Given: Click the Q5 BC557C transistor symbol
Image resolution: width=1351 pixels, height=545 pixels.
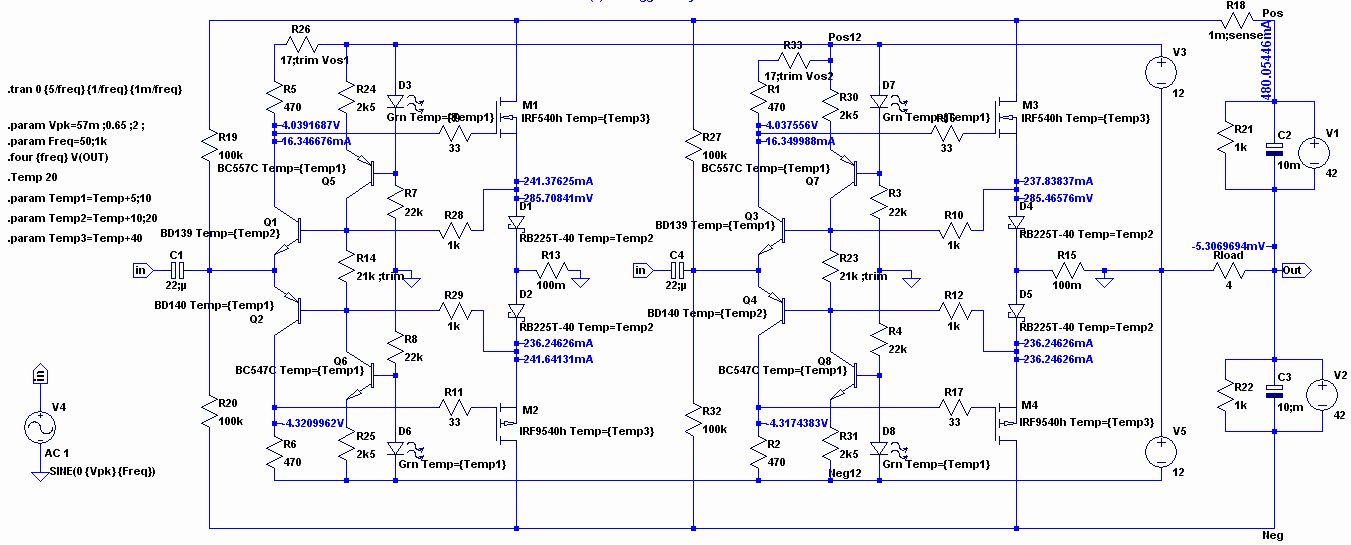Looking at the screenshot, I should [x=360, y=174].
